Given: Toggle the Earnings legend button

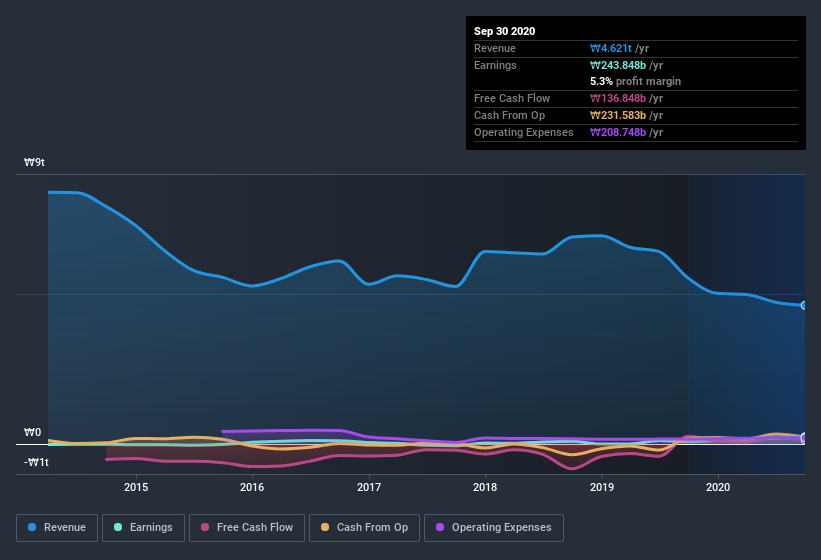Looking at the screenshot, I should click(143, 528).
